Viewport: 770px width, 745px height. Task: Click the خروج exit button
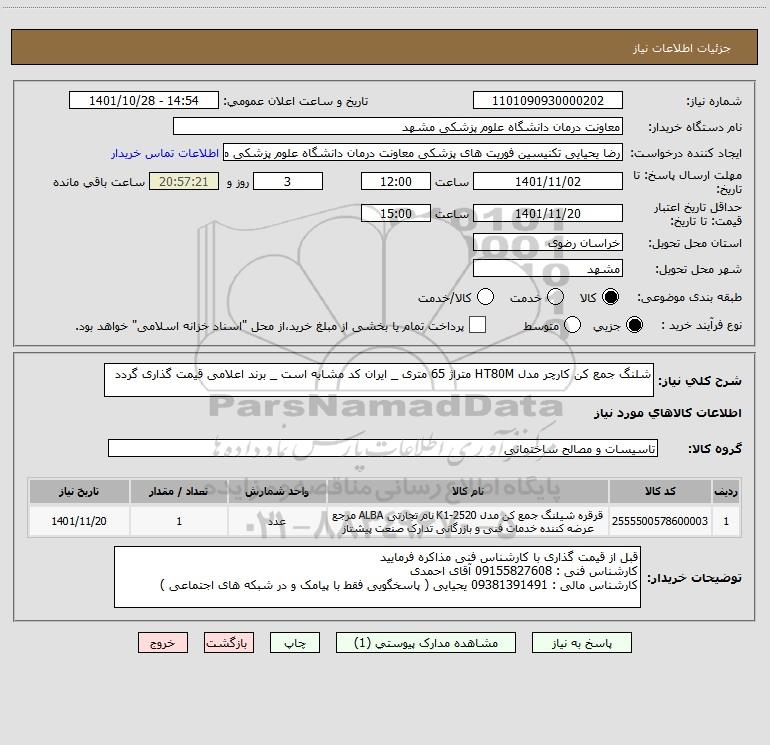coord(163,643)
